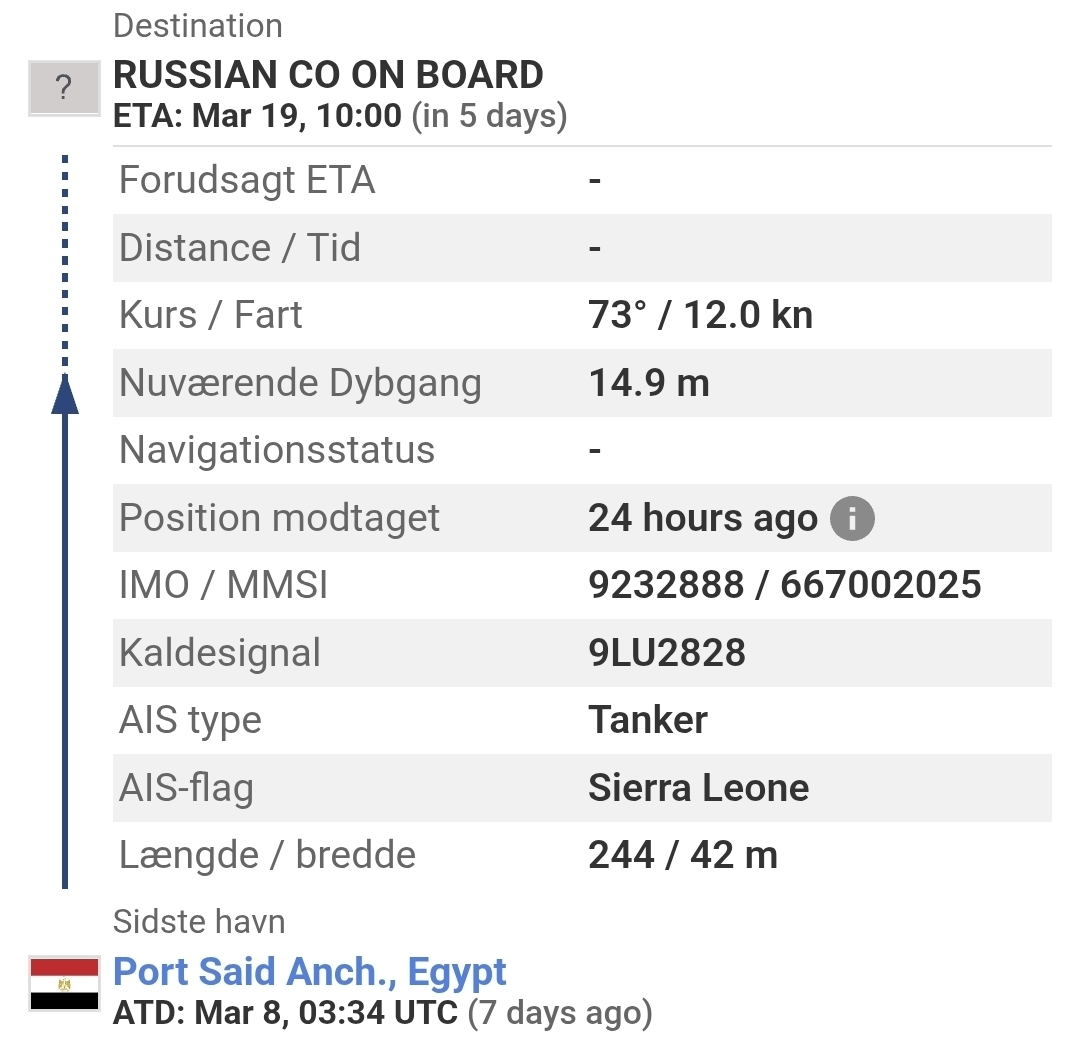Click the Nuværende Dybgang value 14.9 m
This screenshot has height=1050, width=1080.
tap(649, 383)
